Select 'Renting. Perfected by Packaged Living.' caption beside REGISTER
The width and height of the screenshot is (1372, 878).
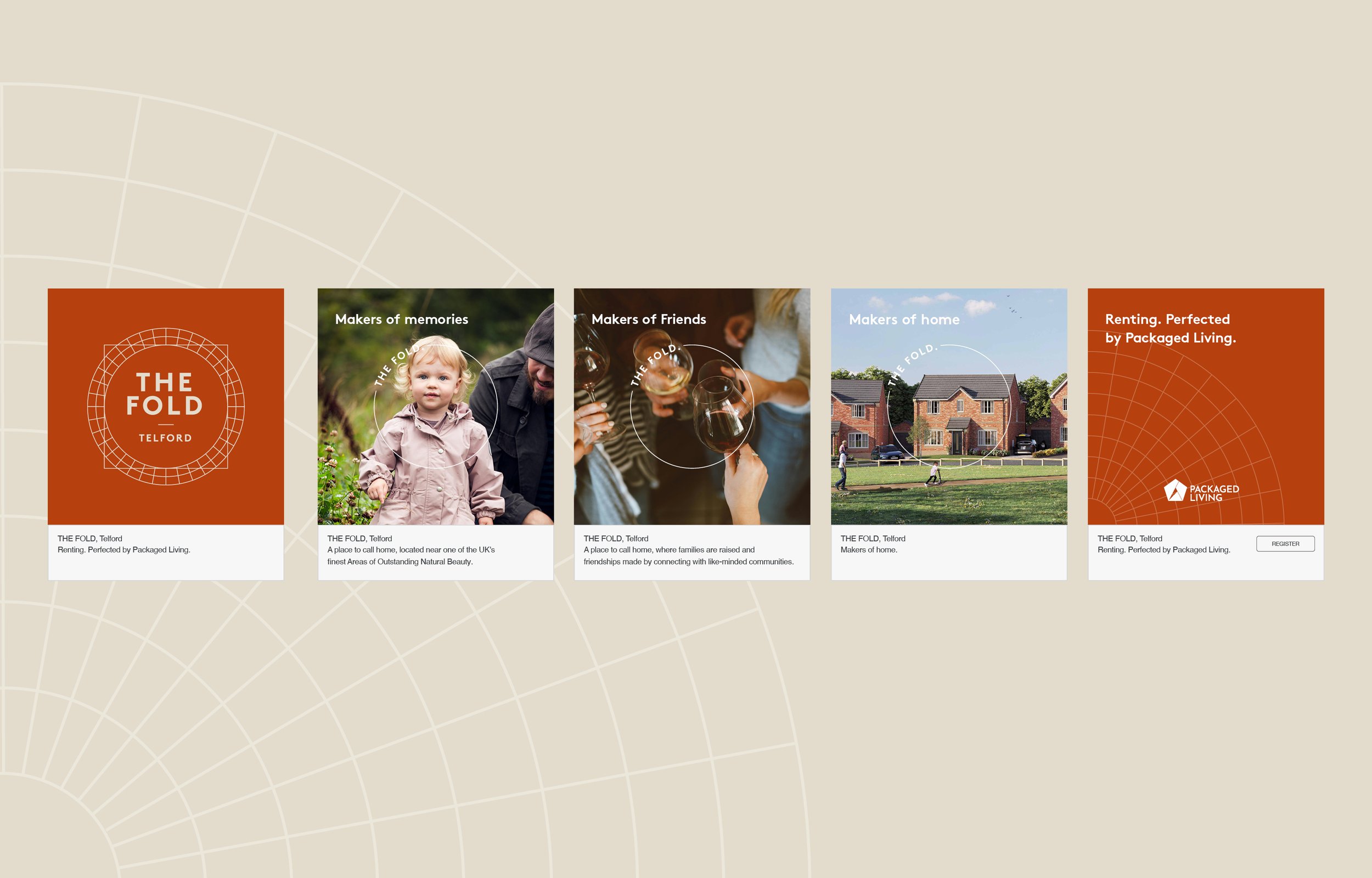click(x=1164, y=550)
